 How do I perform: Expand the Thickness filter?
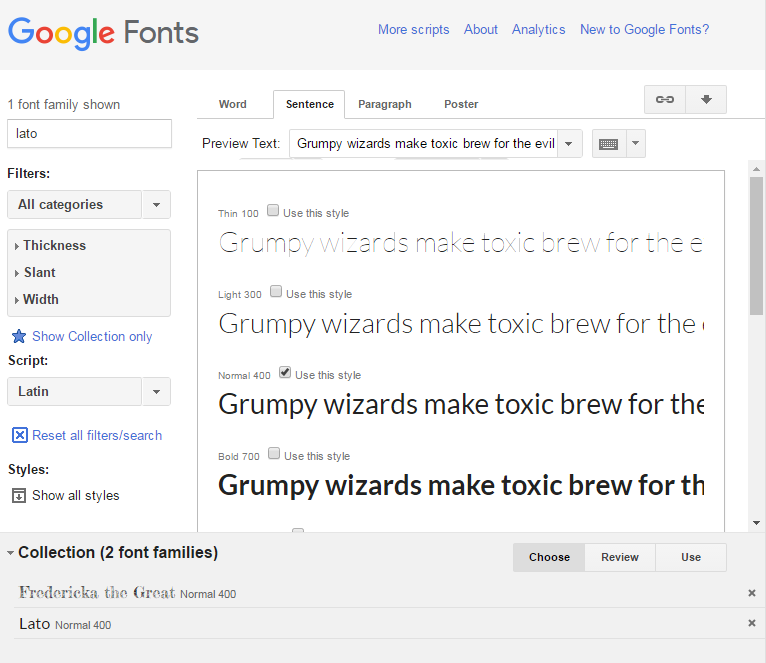pos(51,245)
